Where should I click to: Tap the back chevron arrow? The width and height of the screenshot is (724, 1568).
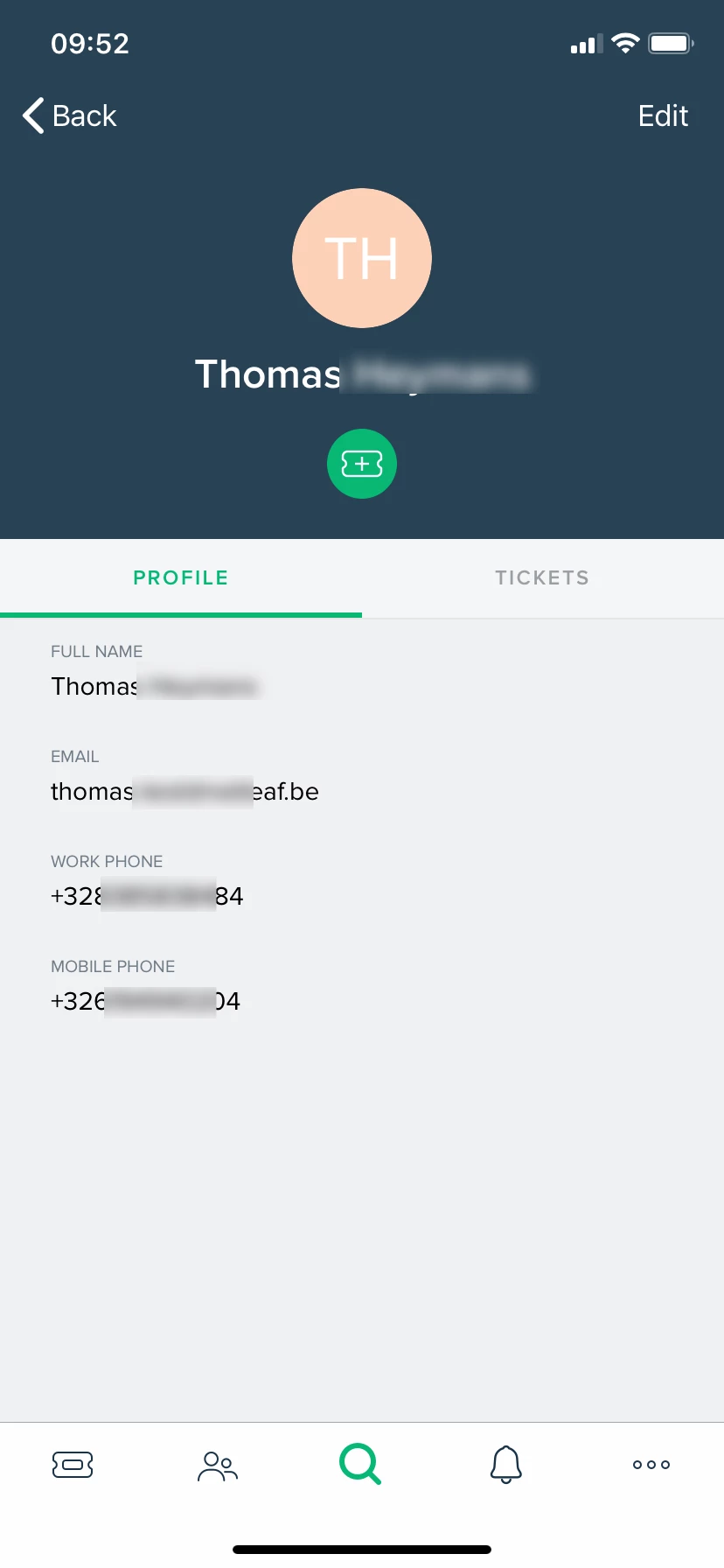(x=33, y=115)
